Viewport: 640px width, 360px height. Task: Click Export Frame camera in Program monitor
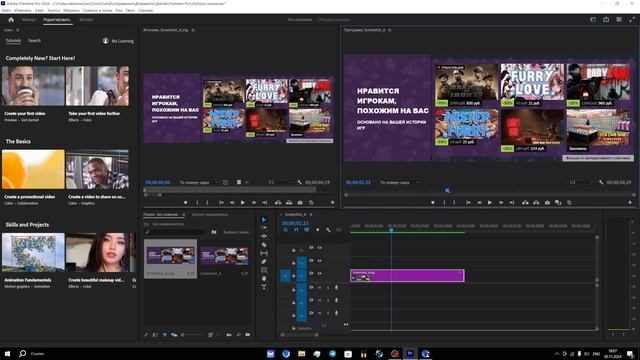point(547,202)
